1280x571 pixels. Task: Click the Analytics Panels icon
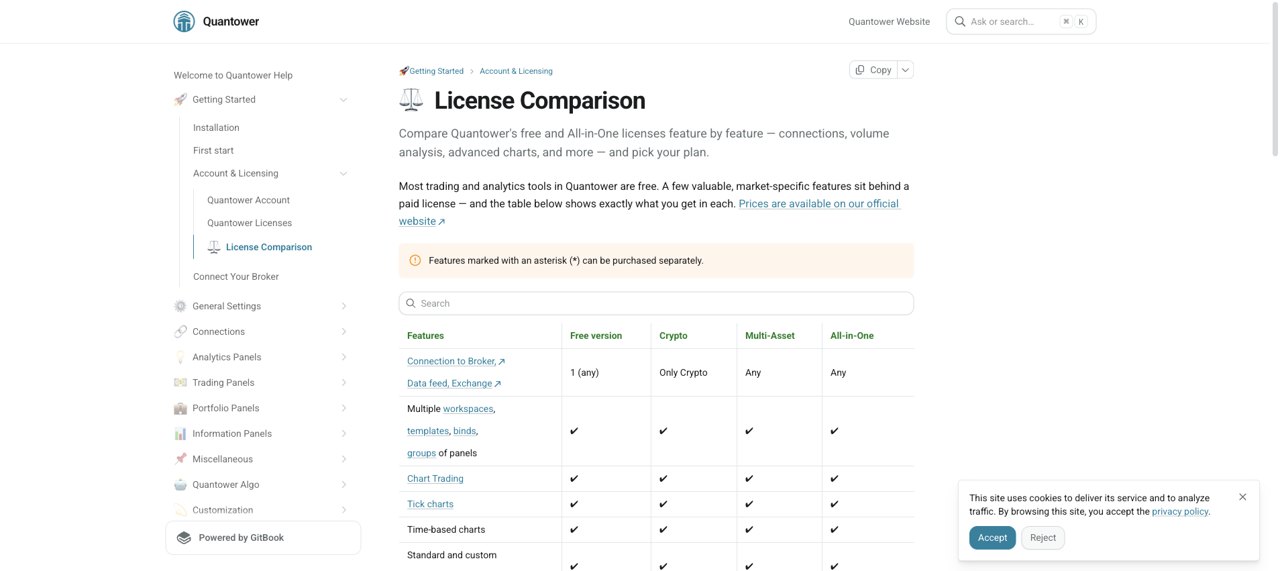(180, 357)
